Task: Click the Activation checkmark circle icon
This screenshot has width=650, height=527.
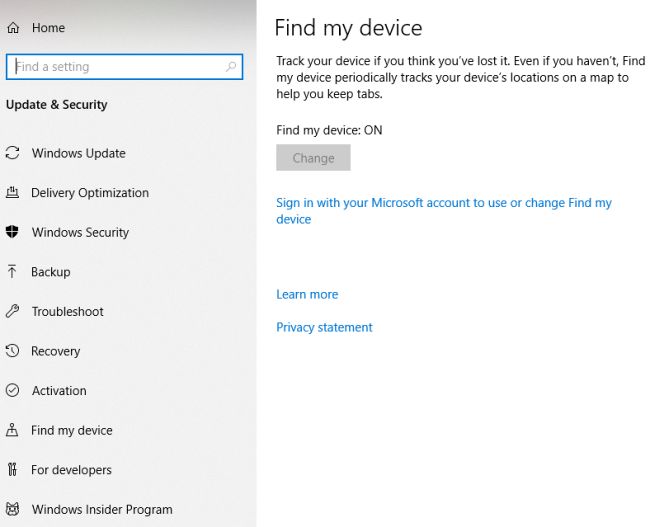Action: [12, 390]
